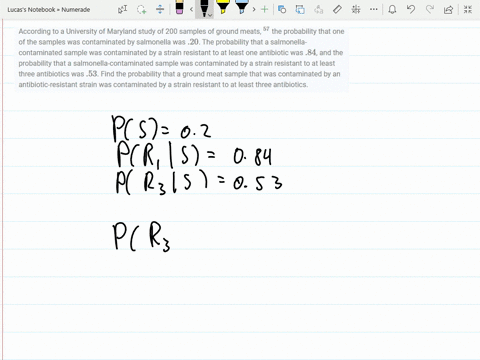Select the yellow highlighter

[223, 7]
